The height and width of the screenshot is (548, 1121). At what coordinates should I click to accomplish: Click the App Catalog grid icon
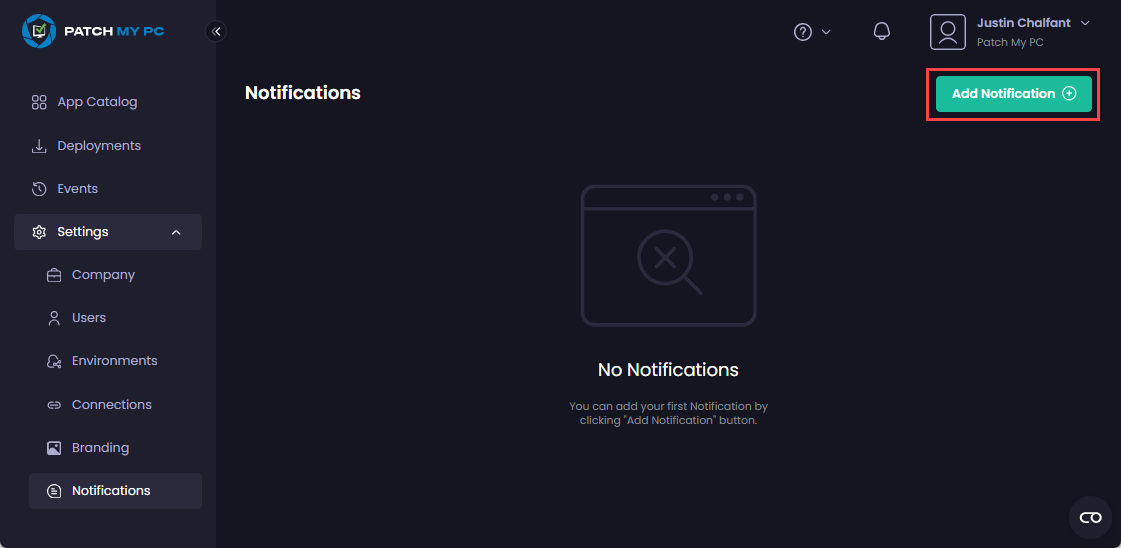coord(39,102)
